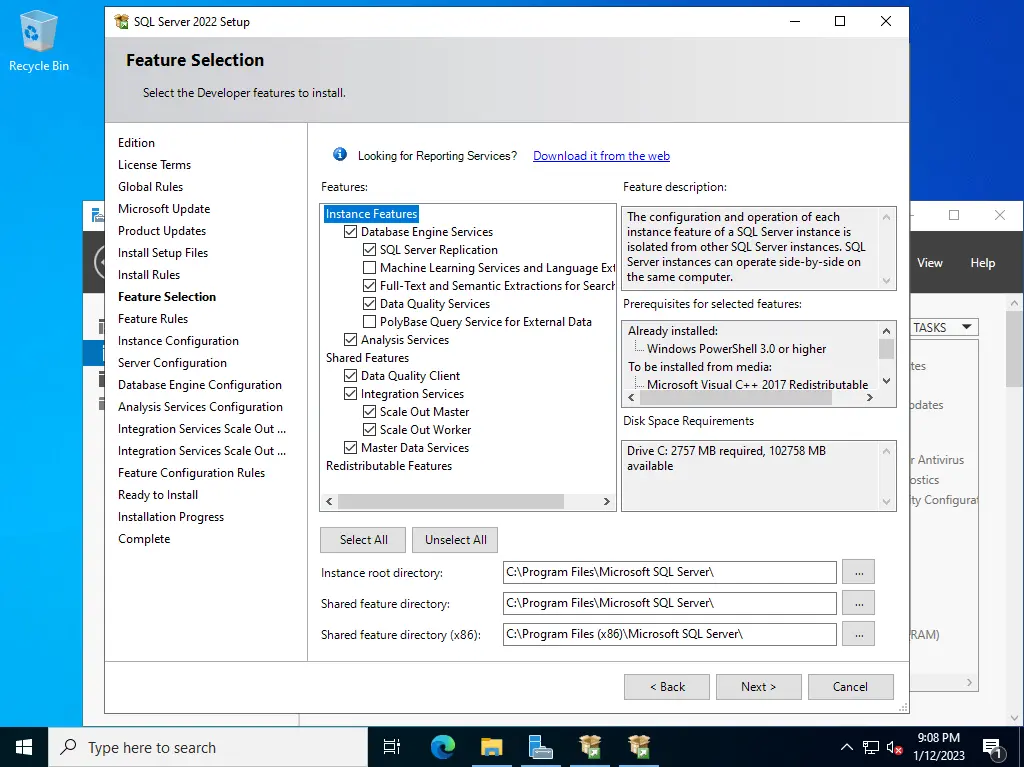This screenshot has height=767, width=1024.
Task: Click the second SQL Server setup taskbar icon
Action: (x=639, y=747)
